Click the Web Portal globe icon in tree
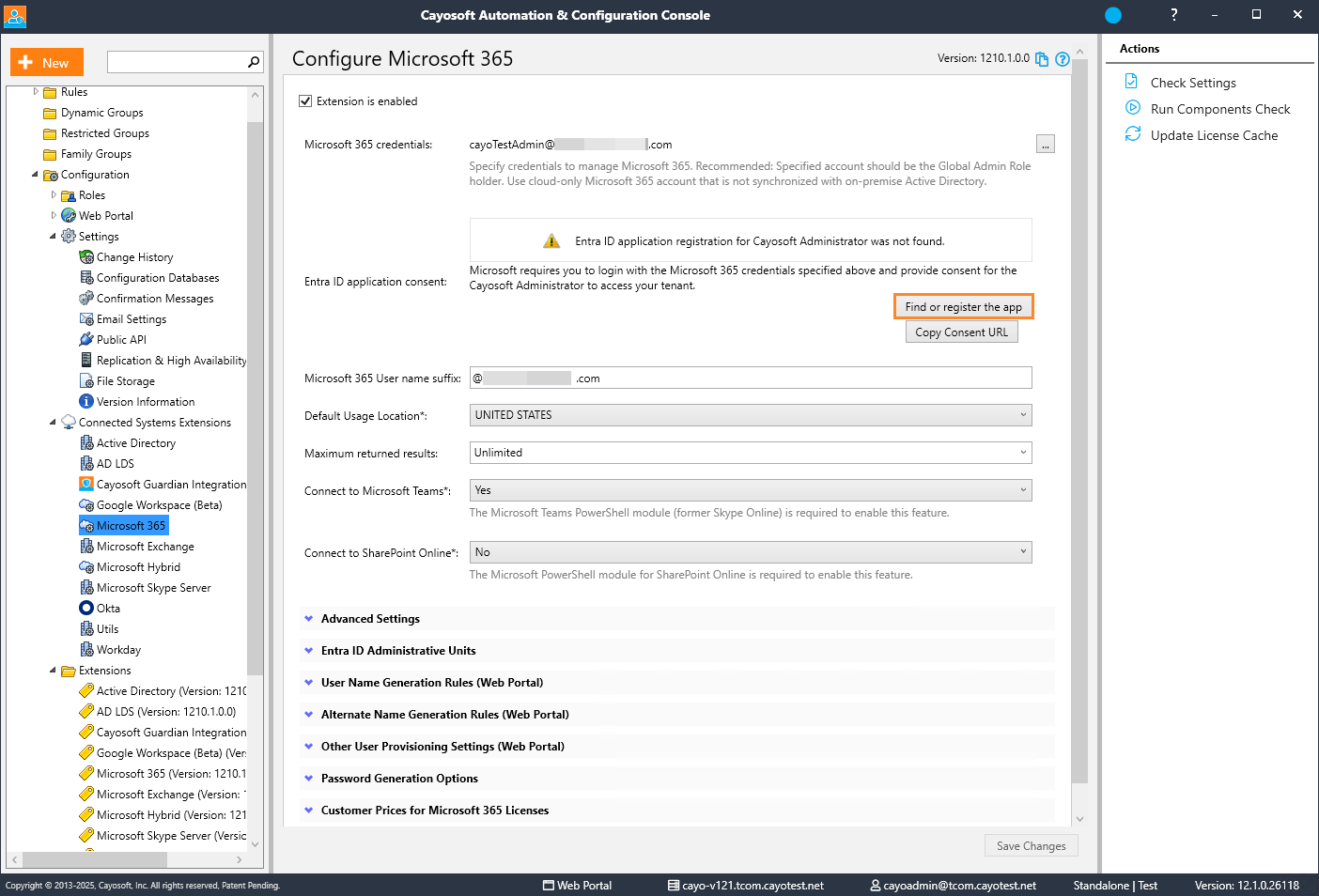The width and height of the screenshot is (1319, 896). click(x=69, y=215)
